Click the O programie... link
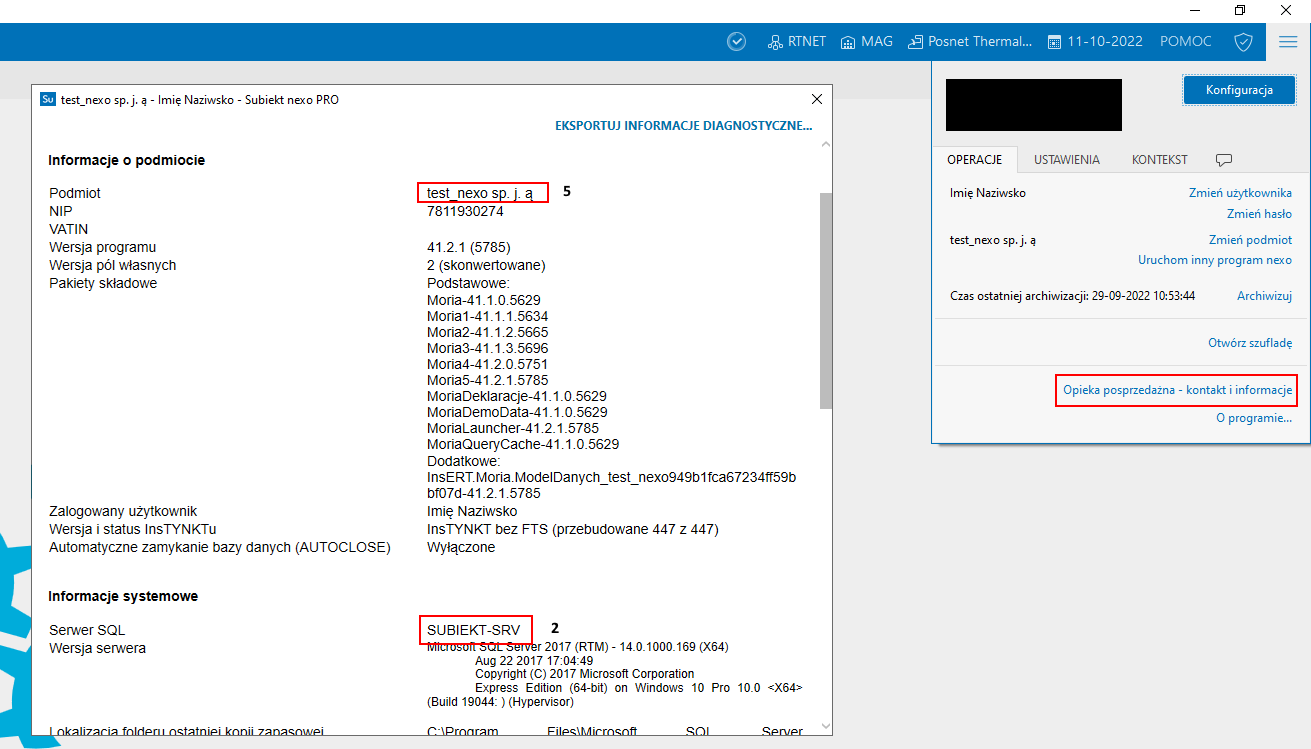1311x749 pixels. (x=1254, y=418)
